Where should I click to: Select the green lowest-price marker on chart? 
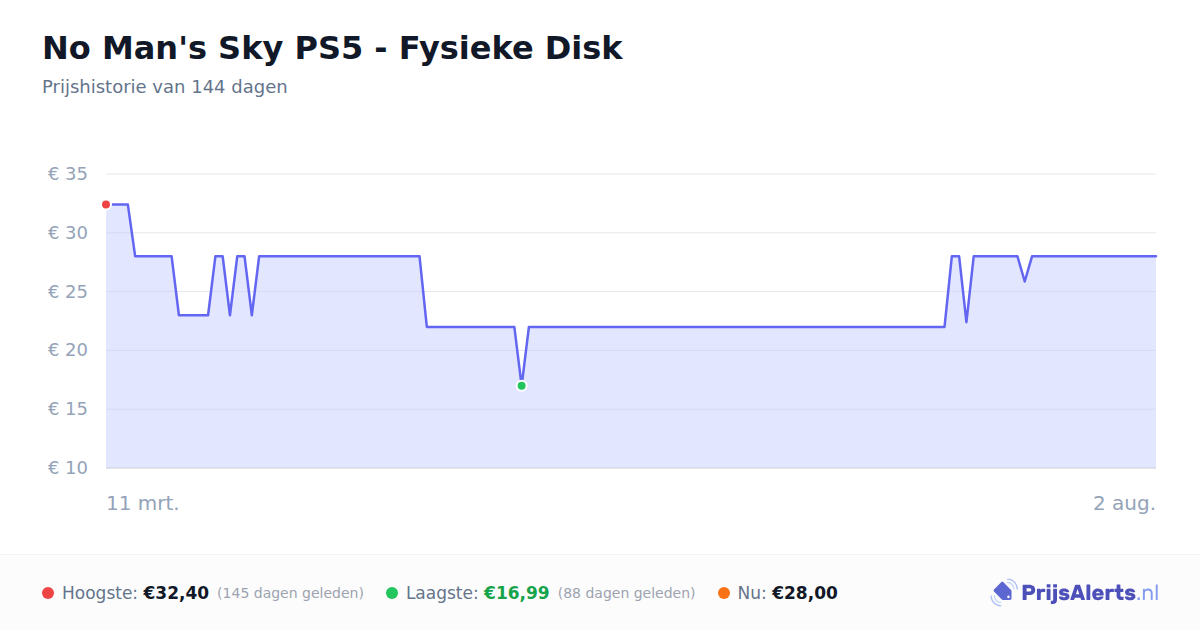click(521, 386)
